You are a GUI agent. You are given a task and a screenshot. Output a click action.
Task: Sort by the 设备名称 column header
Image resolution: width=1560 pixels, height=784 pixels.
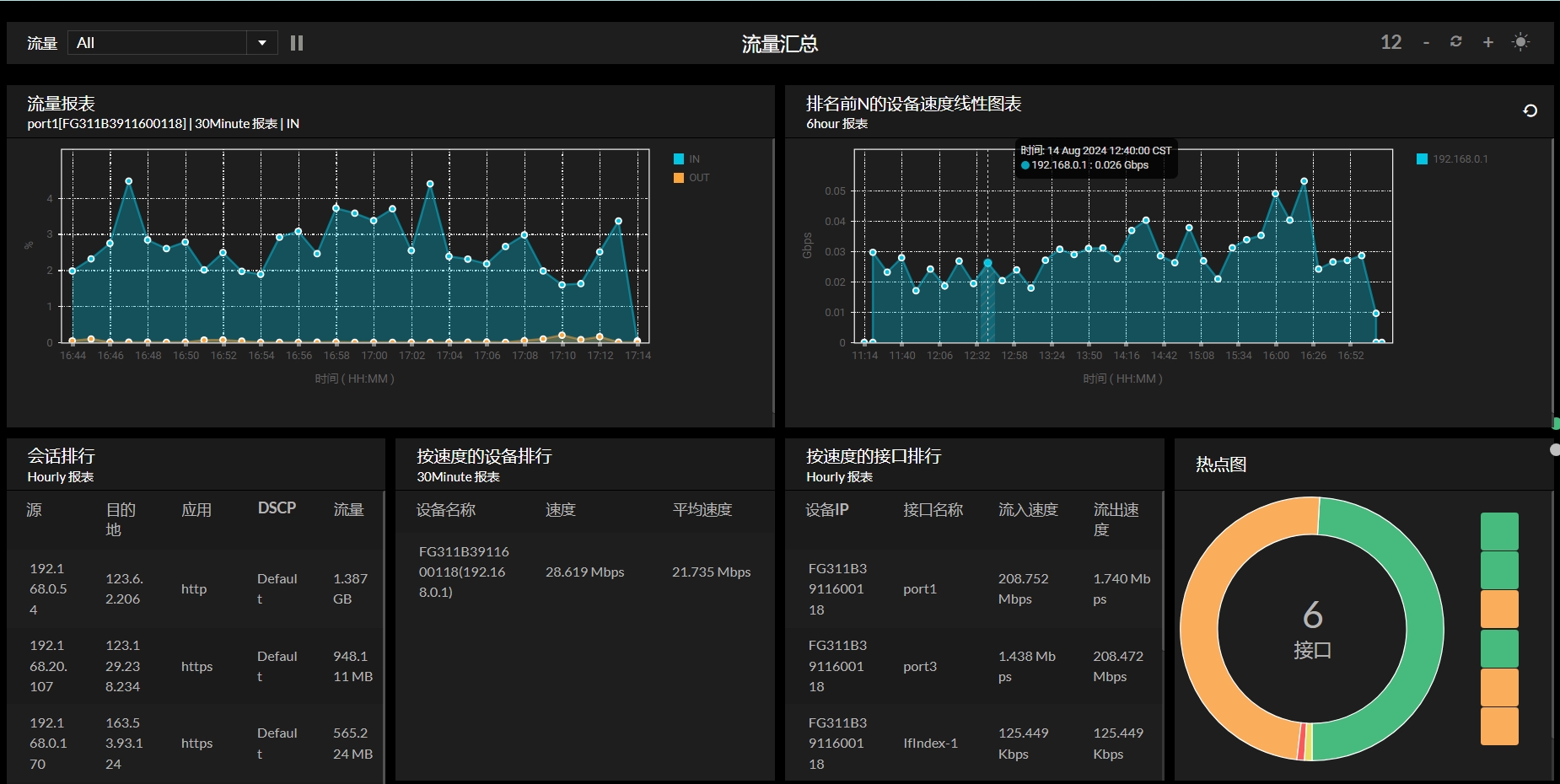point(446,510)
